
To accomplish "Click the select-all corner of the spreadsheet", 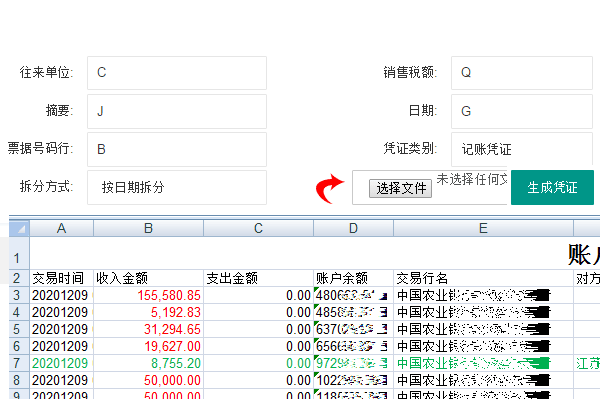I will tap(19, 228).
